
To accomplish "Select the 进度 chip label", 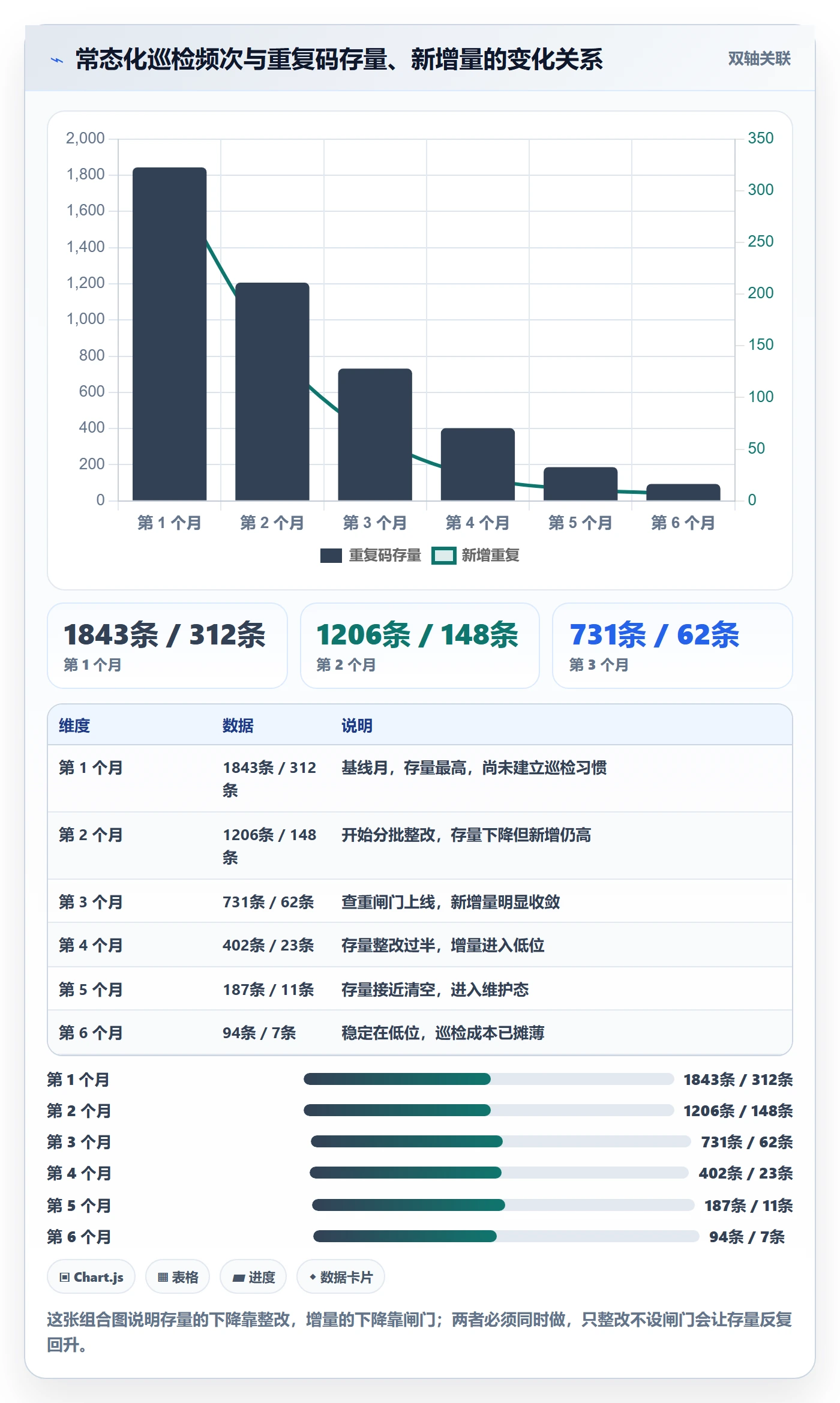I will coord(262,1277).
